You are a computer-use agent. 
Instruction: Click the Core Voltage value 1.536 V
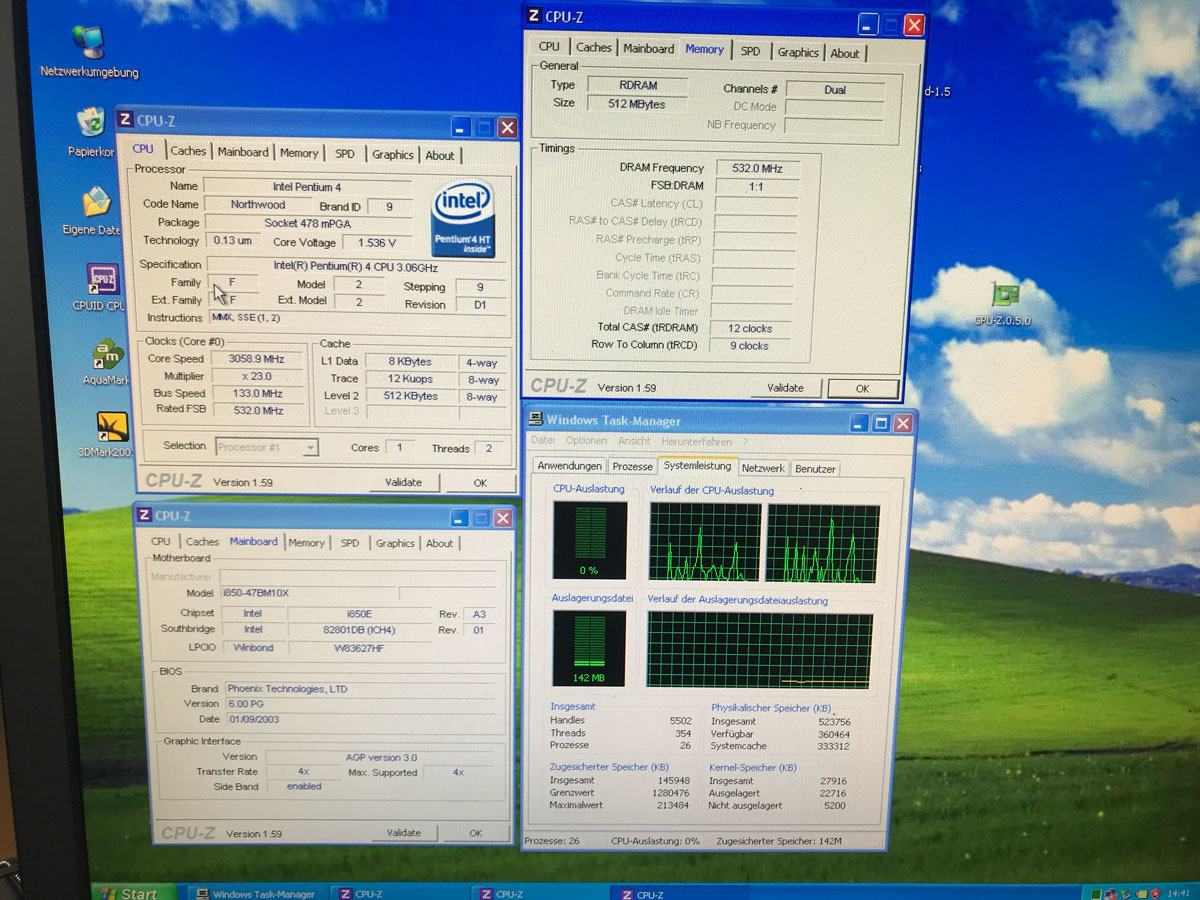376,242
